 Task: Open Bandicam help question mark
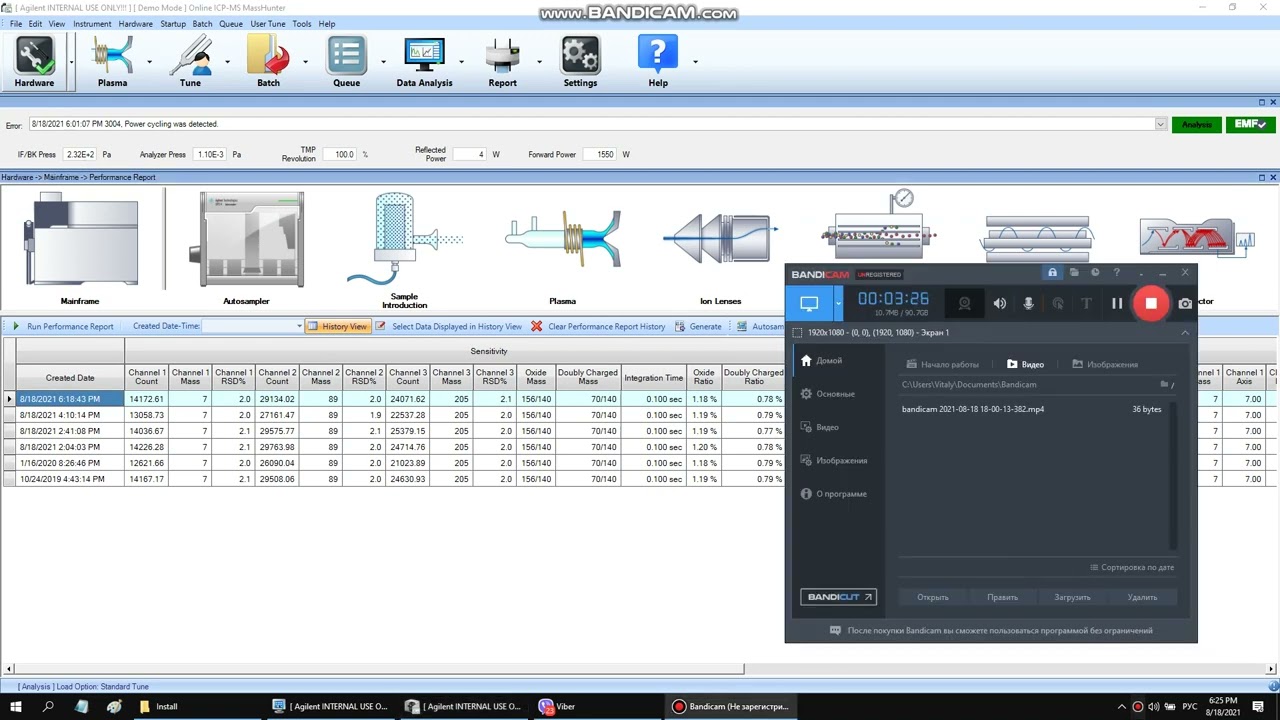tap(1117, 273)
